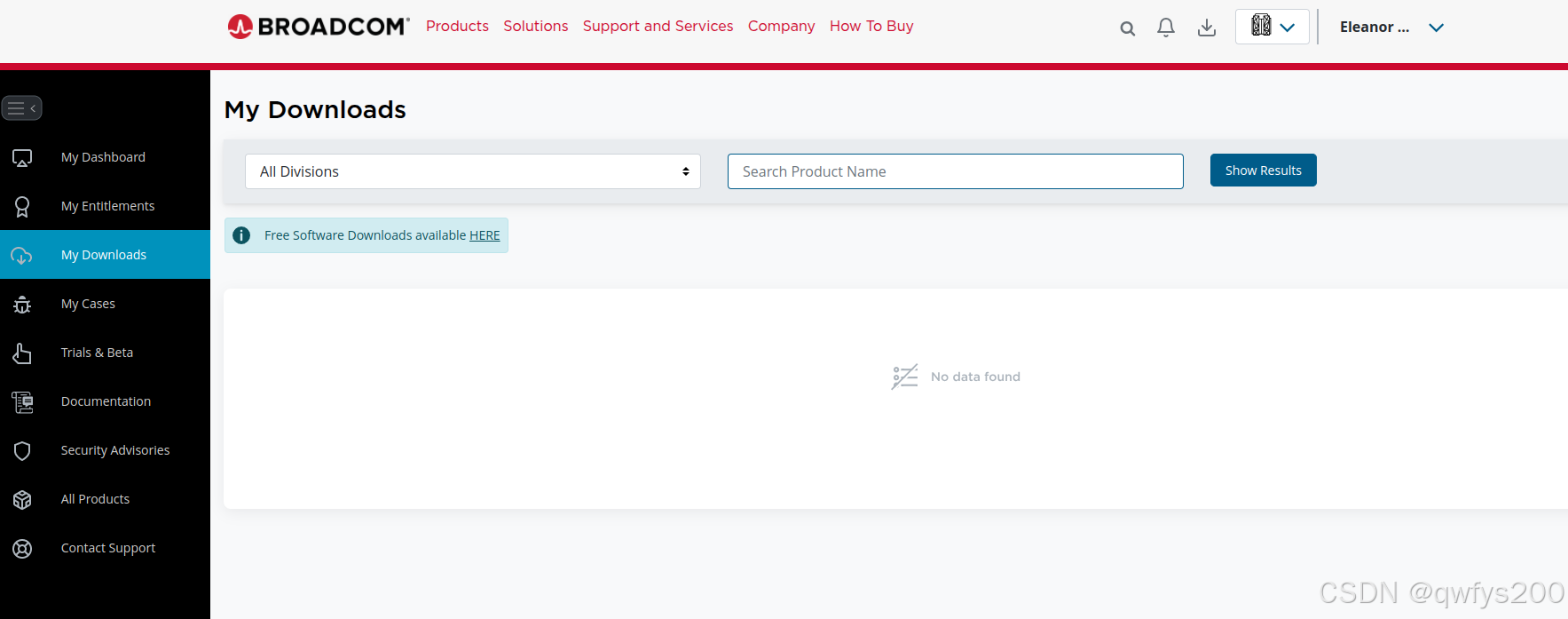This screenshot has width=1568, height=619.
Task: Click the Trials & Beta hand icon
Action: coord(22,353)
